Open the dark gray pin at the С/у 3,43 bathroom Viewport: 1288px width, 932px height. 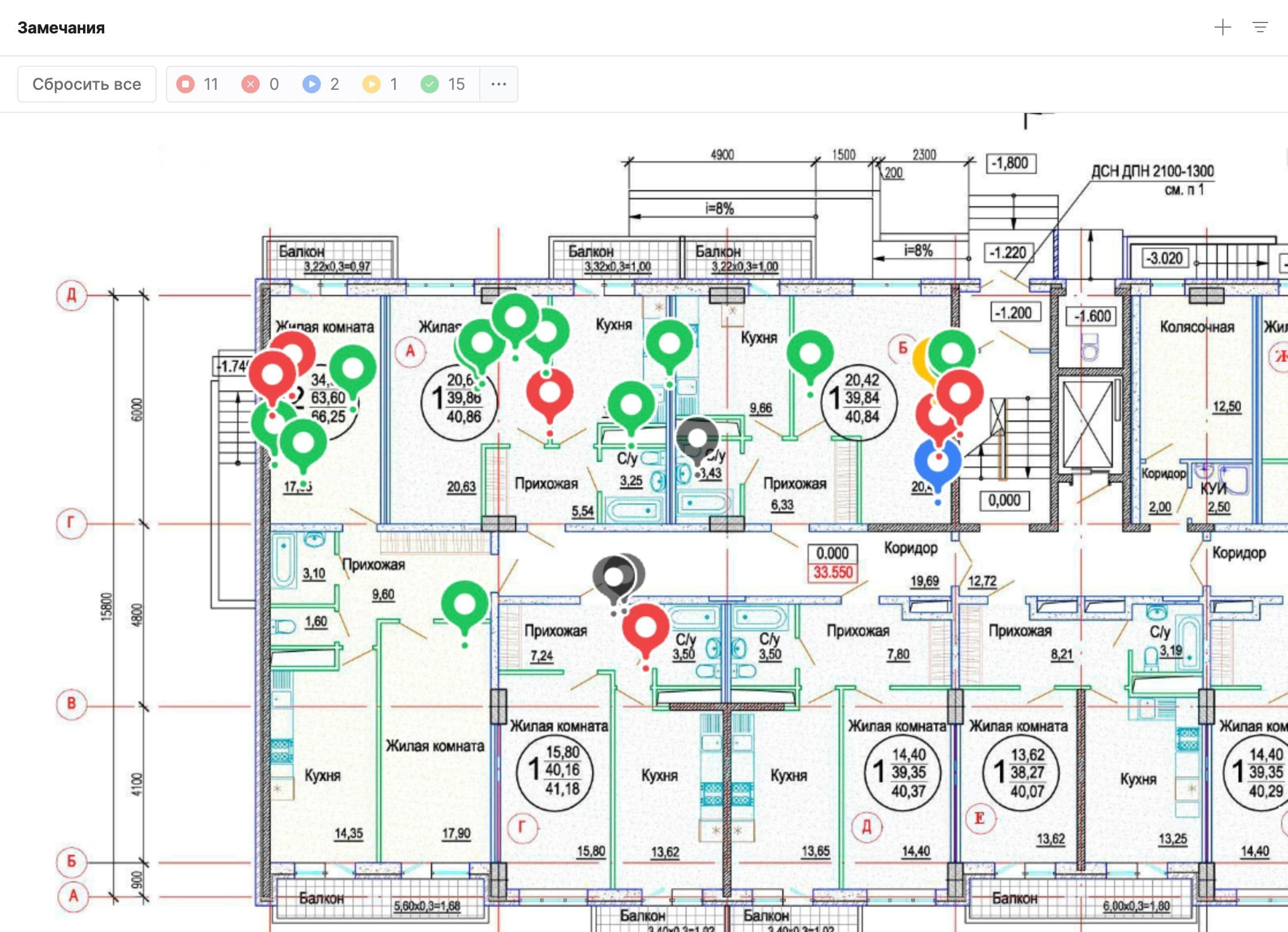coord(698,439)
